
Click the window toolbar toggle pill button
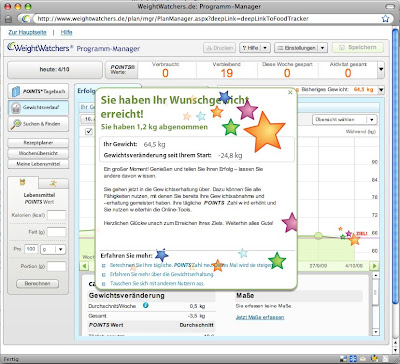point(390,6)
